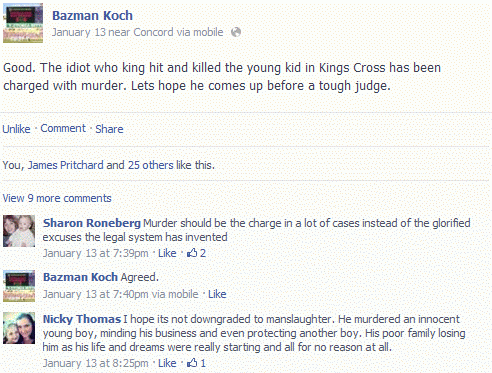Share the Kings Cross post
Image resolution: width=492 pixels, height=373 pixels.
[109, 129]
